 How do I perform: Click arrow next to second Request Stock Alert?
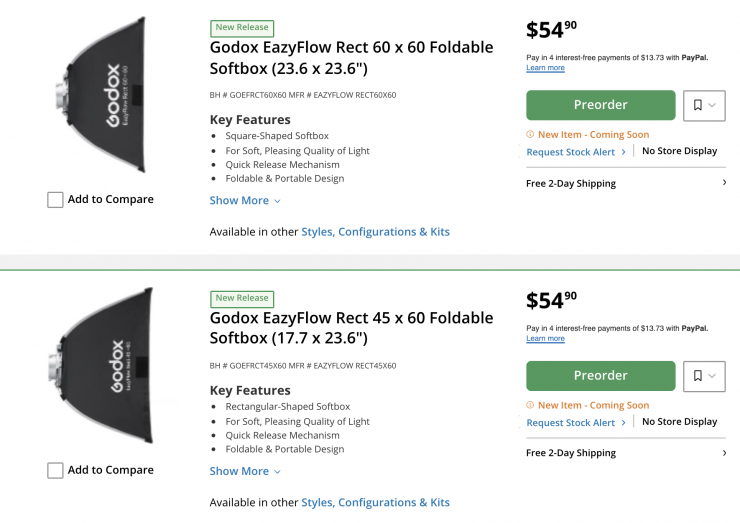(x=624, y=423)
